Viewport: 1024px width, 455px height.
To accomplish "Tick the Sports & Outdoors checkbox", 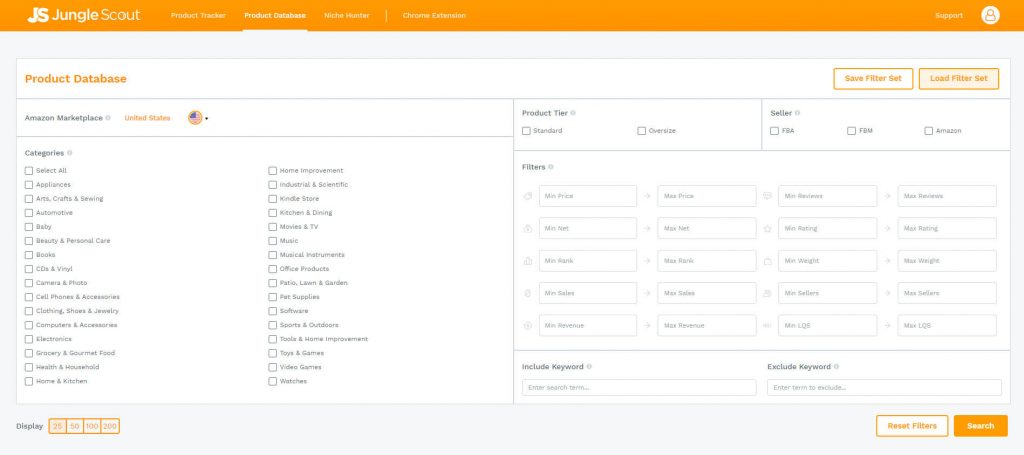I will coord(272,325).
